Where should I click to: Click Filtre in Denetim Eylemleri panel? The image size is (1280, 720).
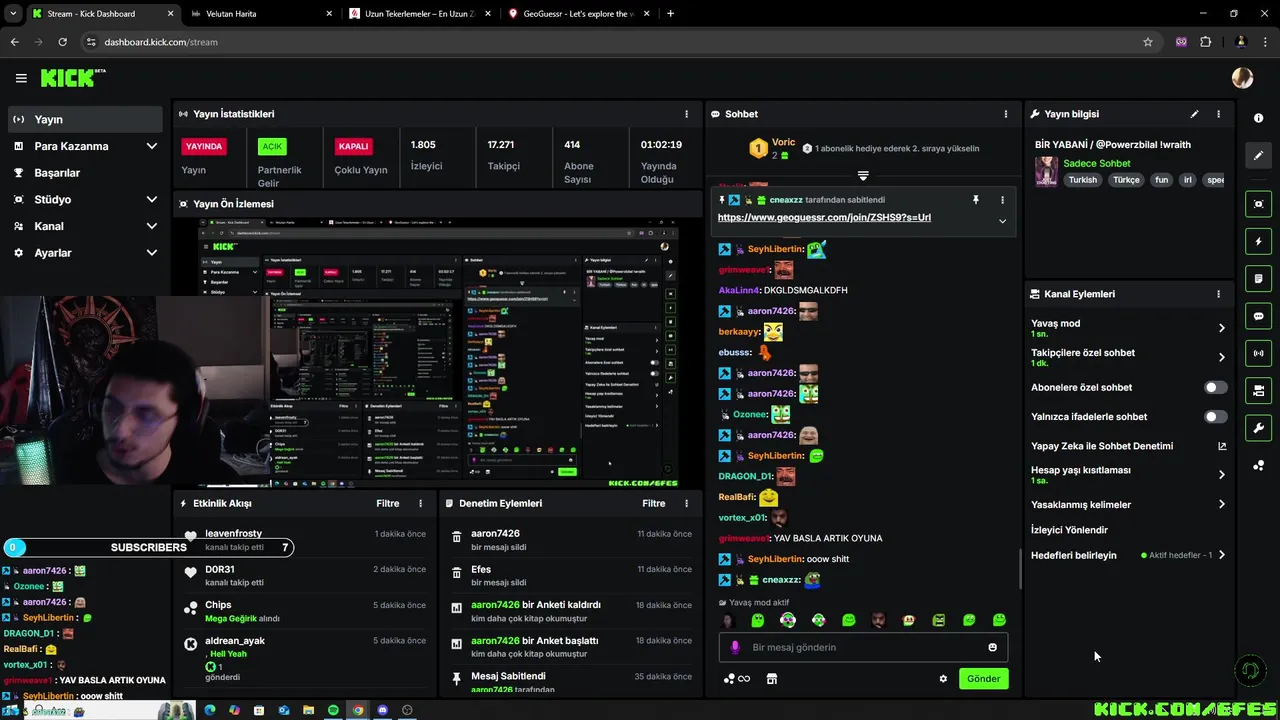tap(654, 503)
